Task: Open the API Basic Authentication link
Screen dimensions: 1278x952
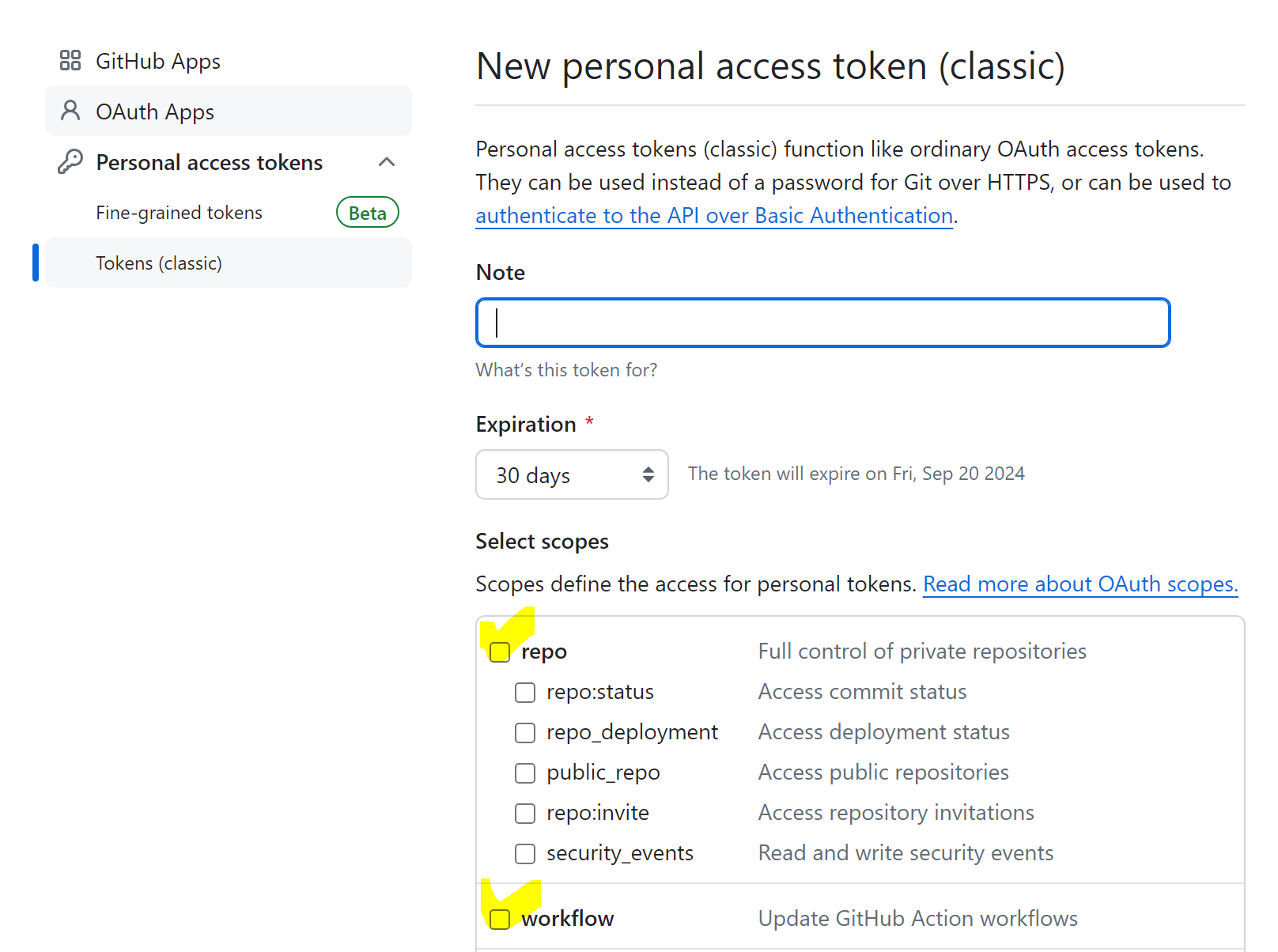Action: coord(714,216)
